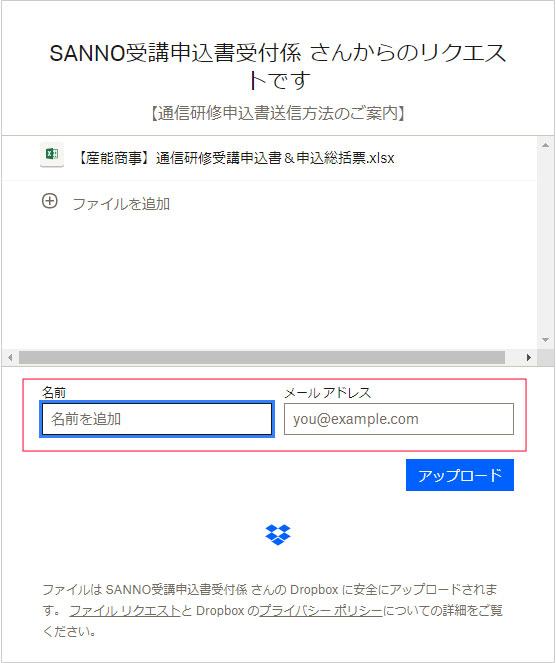Open the ファイルリクエスト link
This screenshot has height=663, width=556.
coord(125,611)
